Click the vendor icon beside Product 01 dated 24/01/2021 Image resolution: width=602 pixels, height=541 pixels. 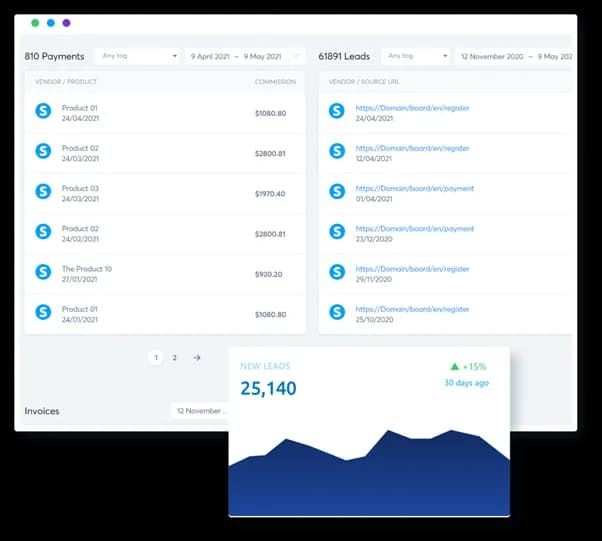click(43, 312)
